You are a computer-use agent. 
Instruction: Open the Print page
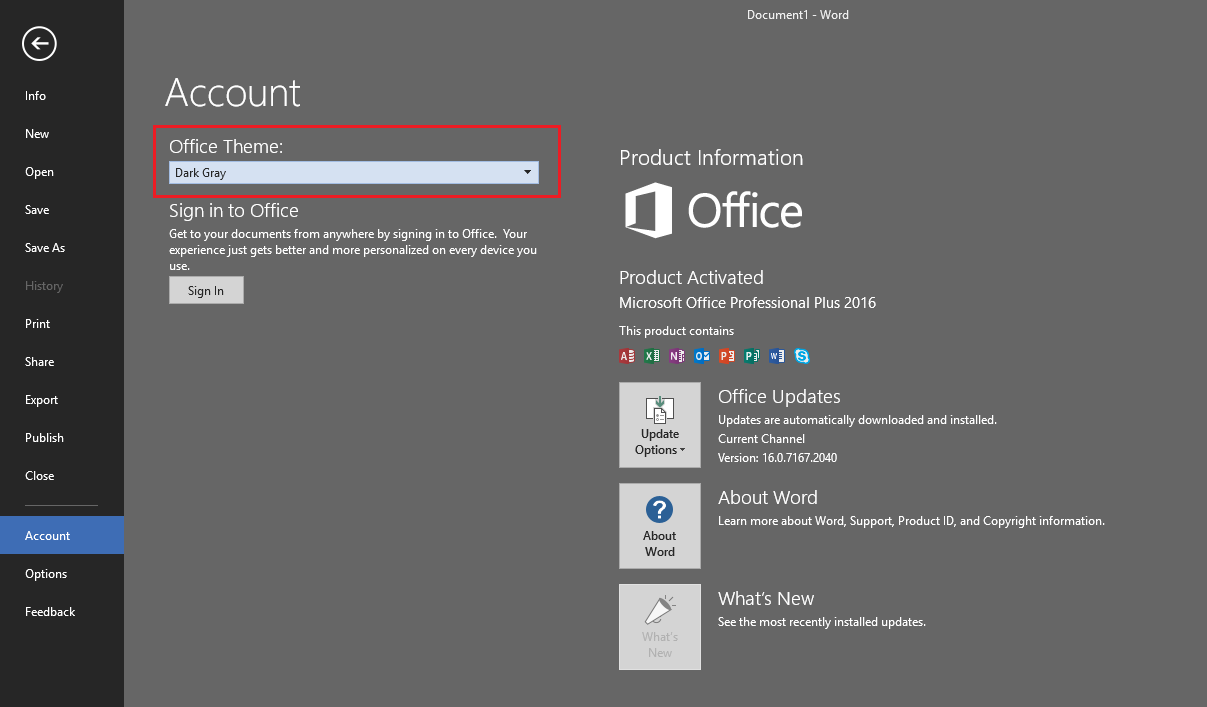click(x=62, y=324)
